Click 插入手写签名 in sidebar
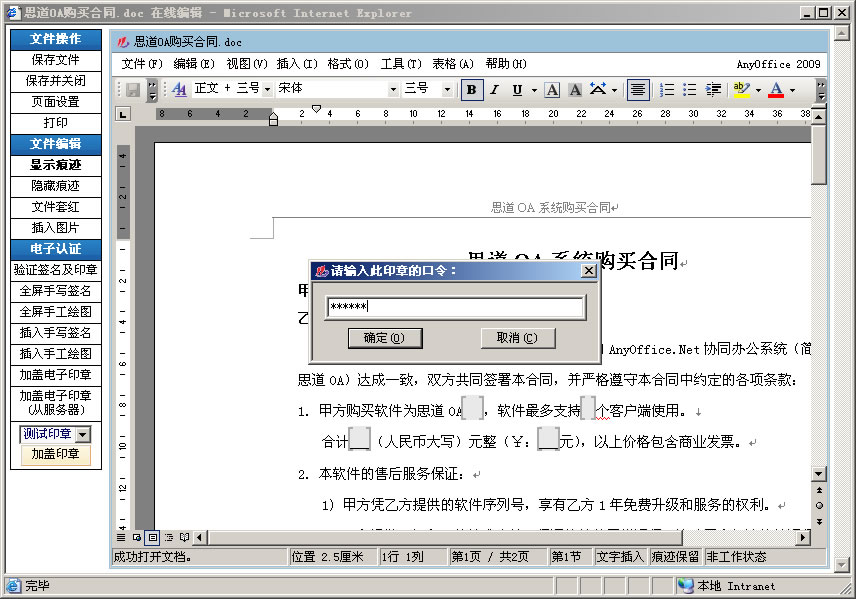This screenshot has height=599, width=856. (x=56, y=333)
